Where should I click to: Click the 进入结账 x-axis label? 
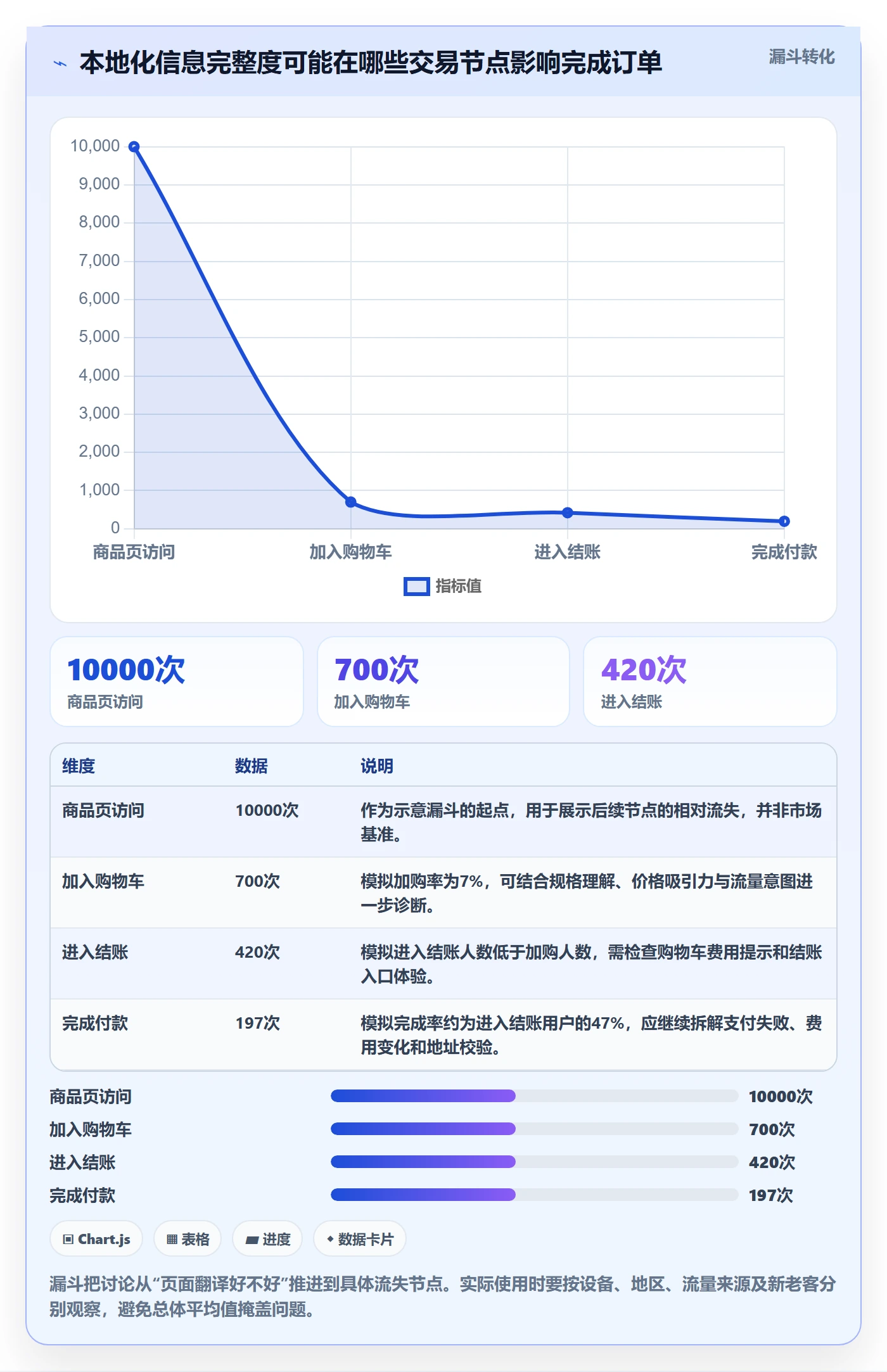pos(568,552)
